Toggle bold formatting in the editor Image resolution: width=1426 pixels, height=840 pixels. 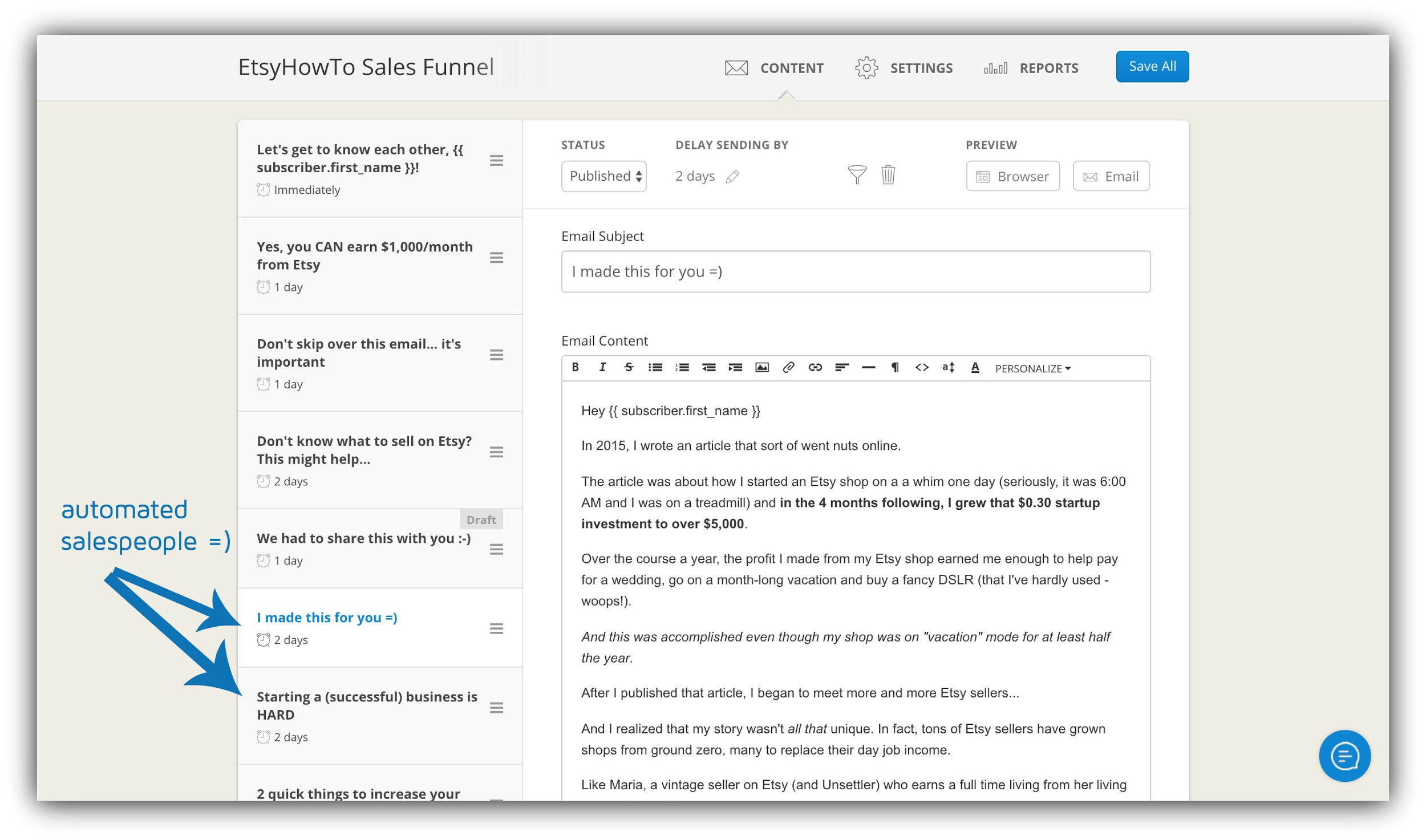coord(576,367)
